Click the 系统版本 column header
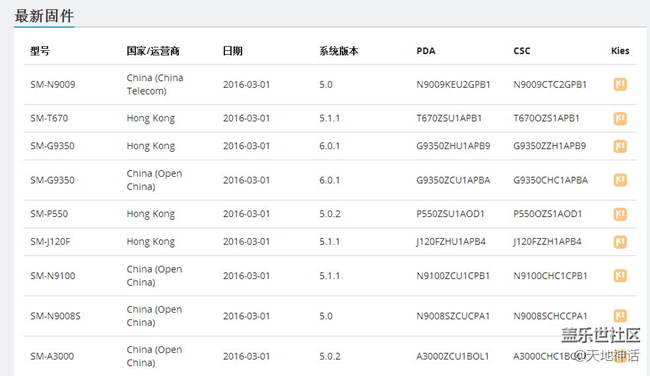This screenshot has height=376, width=650. pos(339,51)
